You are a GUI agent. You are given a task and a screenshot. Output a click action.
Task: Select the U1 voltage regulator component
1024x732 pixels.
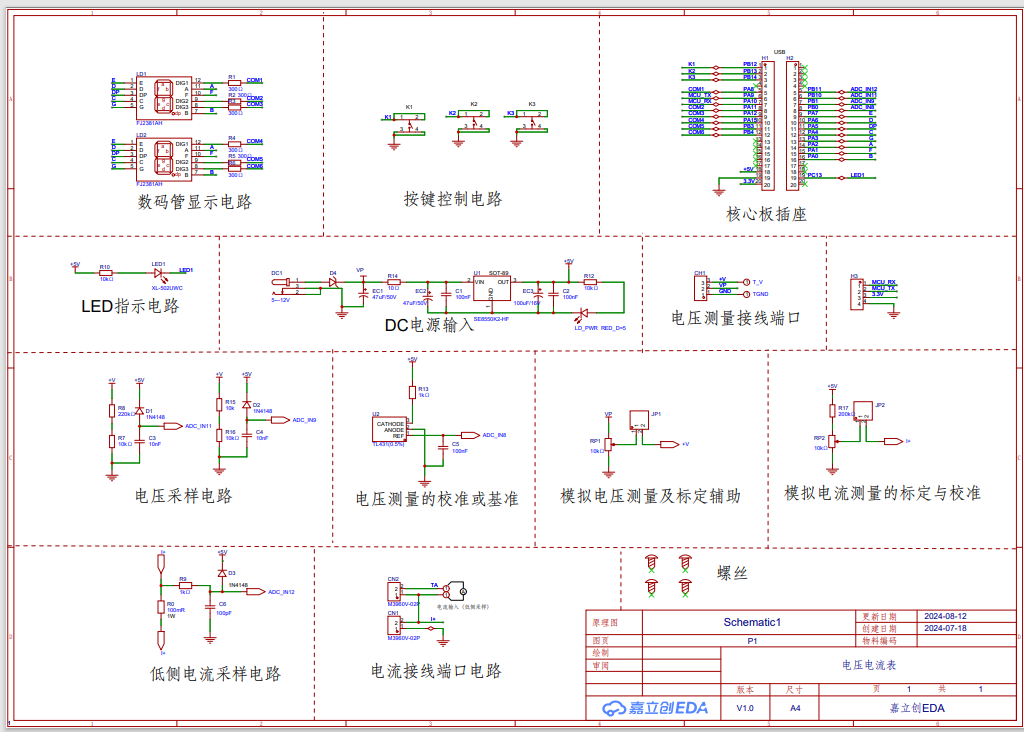coord(492,288)
